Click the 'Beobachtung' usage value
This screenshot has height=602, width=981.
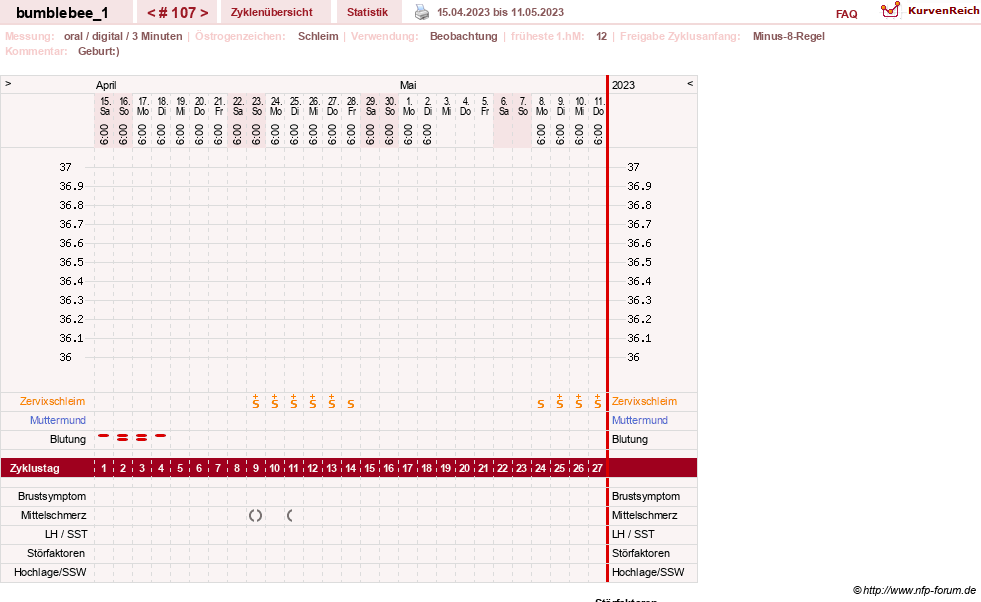(x=464, y=36)
